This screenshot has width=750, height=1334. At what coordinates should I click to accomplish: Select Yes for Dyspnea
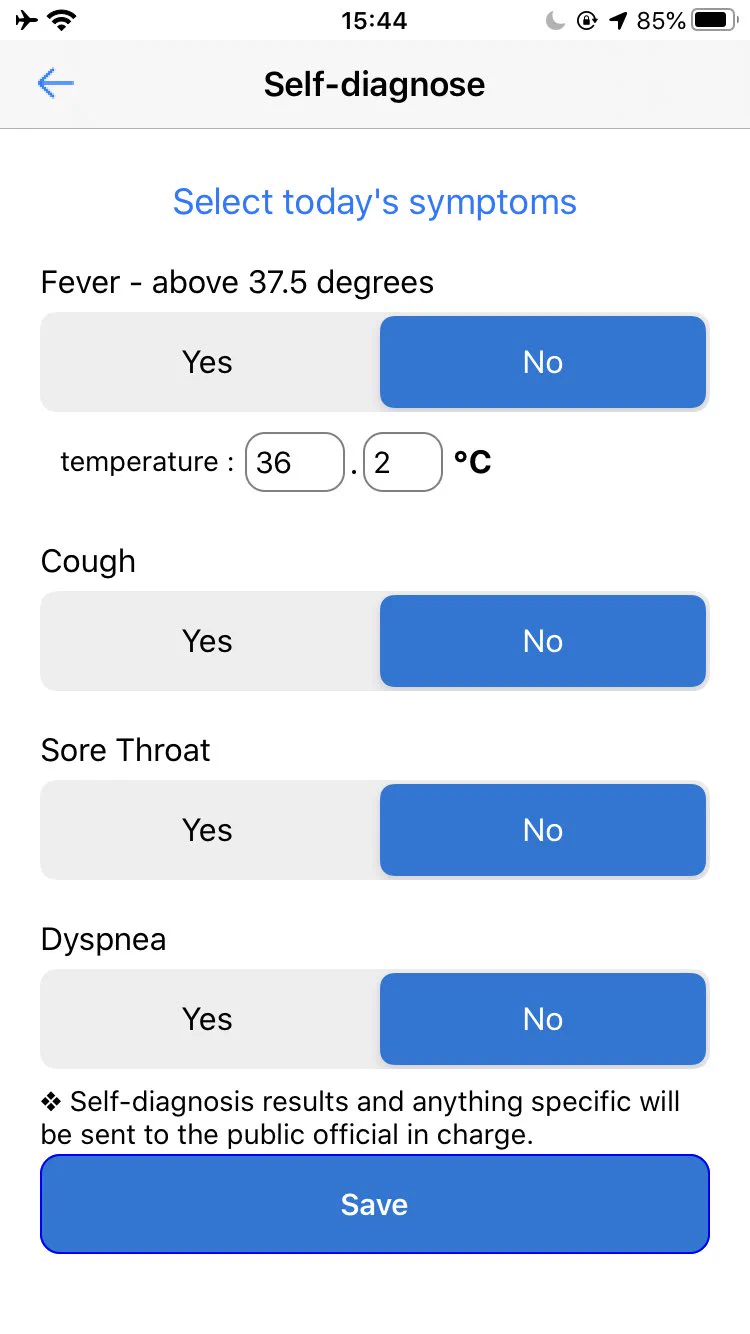(208, 1019)
